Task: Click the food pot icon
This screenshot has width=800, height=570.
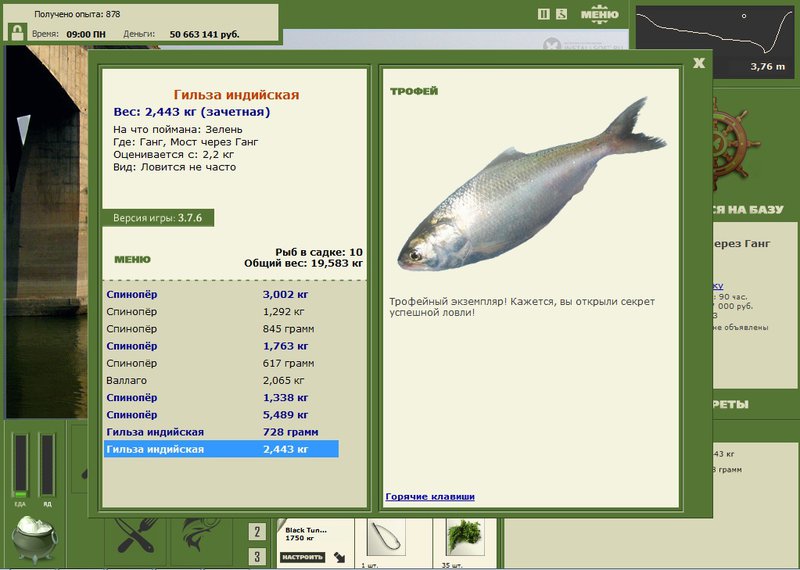Action: (x=35, y=538)
